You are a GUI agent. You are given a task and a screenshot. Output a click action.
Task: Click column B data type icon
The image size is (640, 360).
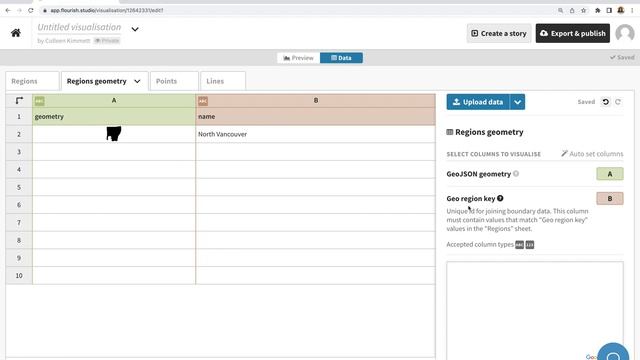click(x=203, y=101)
